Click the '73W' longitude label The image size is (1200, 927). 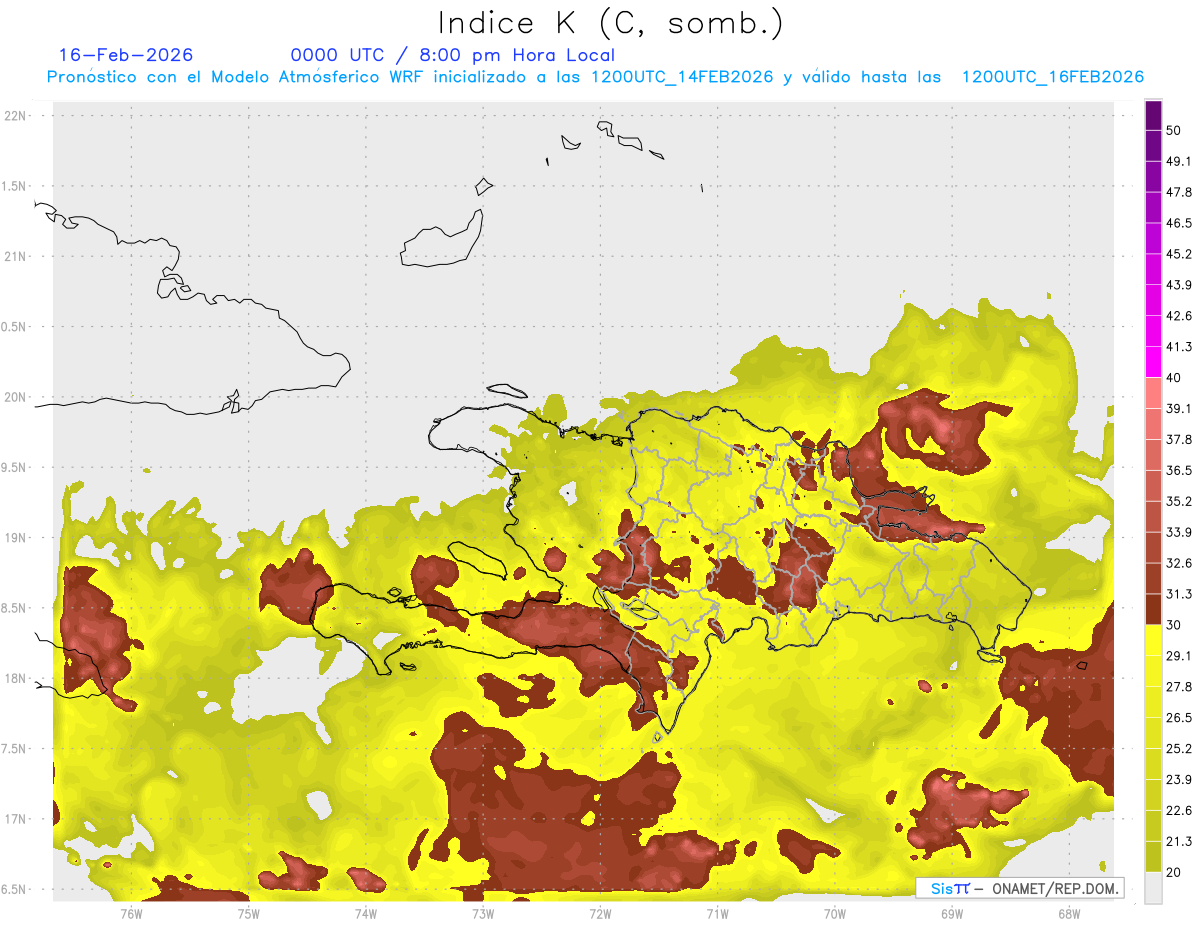tap(483, 913)
